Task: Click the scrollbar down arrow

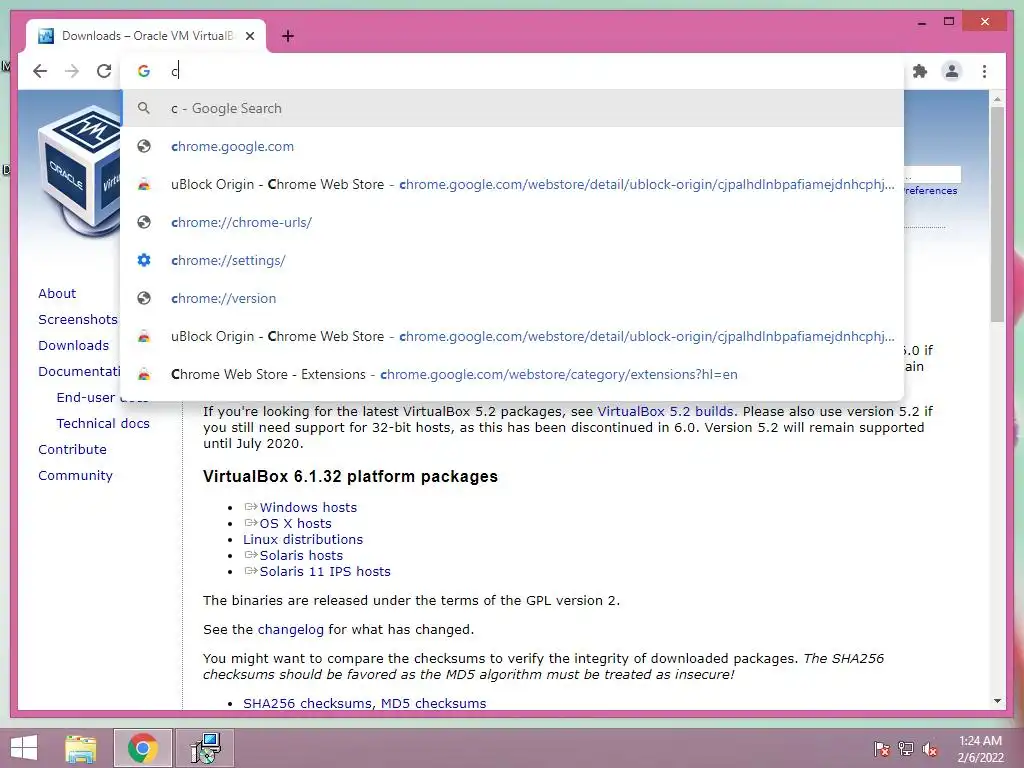Action: (x=997, y=701)
